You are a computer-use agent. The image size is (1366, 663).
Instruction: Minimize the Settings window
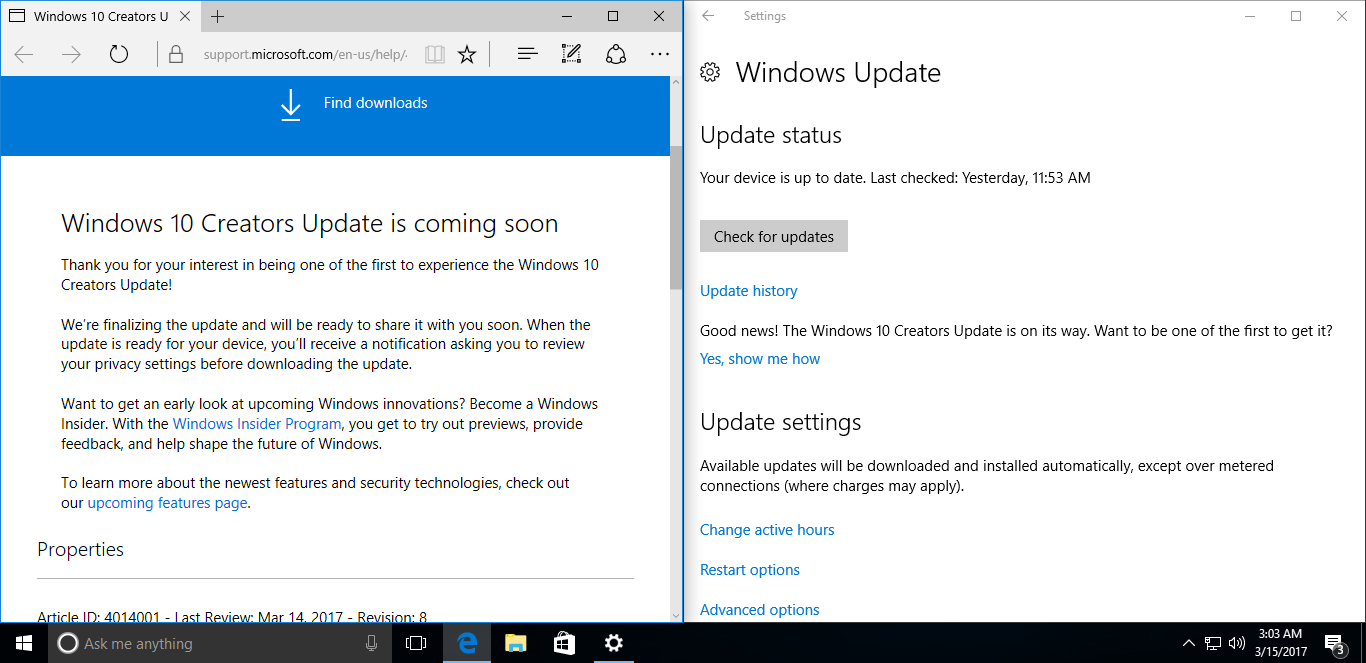tap(1250, 16)
